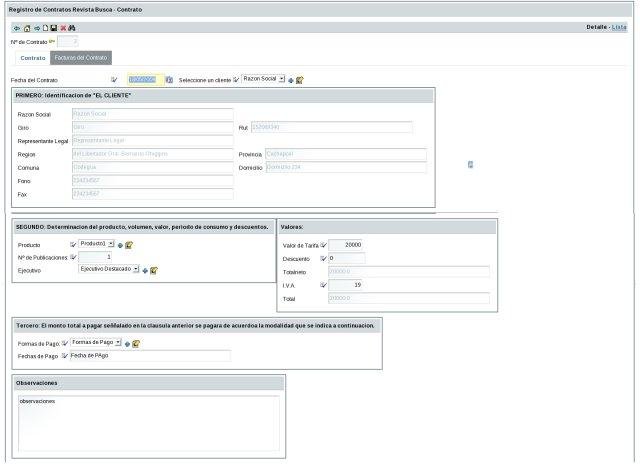
Task: Click the I.V.A. field showing 19
Action: [346, 285]
